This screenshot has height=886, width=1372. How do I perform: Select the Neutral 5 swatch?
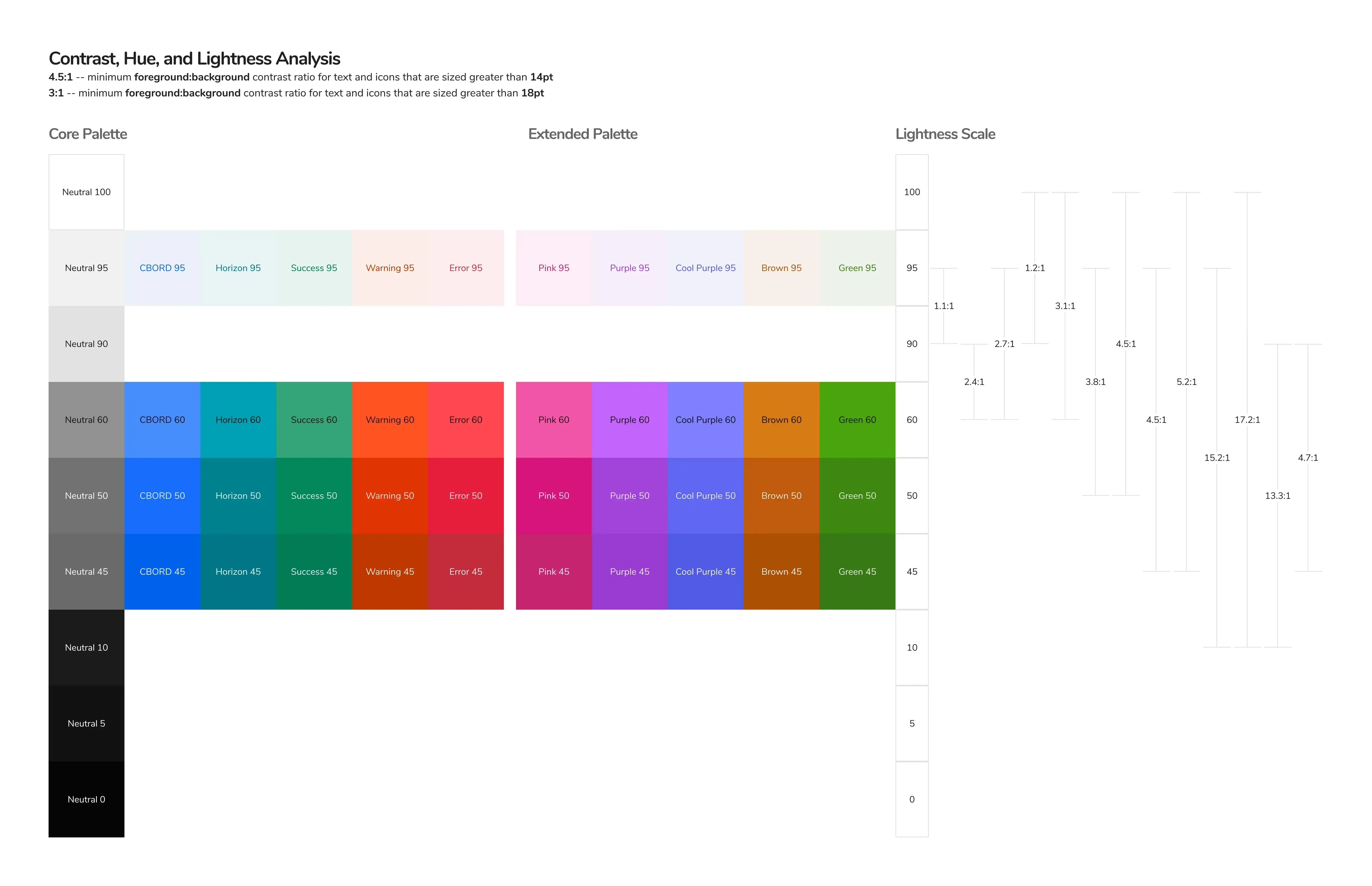pyautogui.click(x=86, y=723)
